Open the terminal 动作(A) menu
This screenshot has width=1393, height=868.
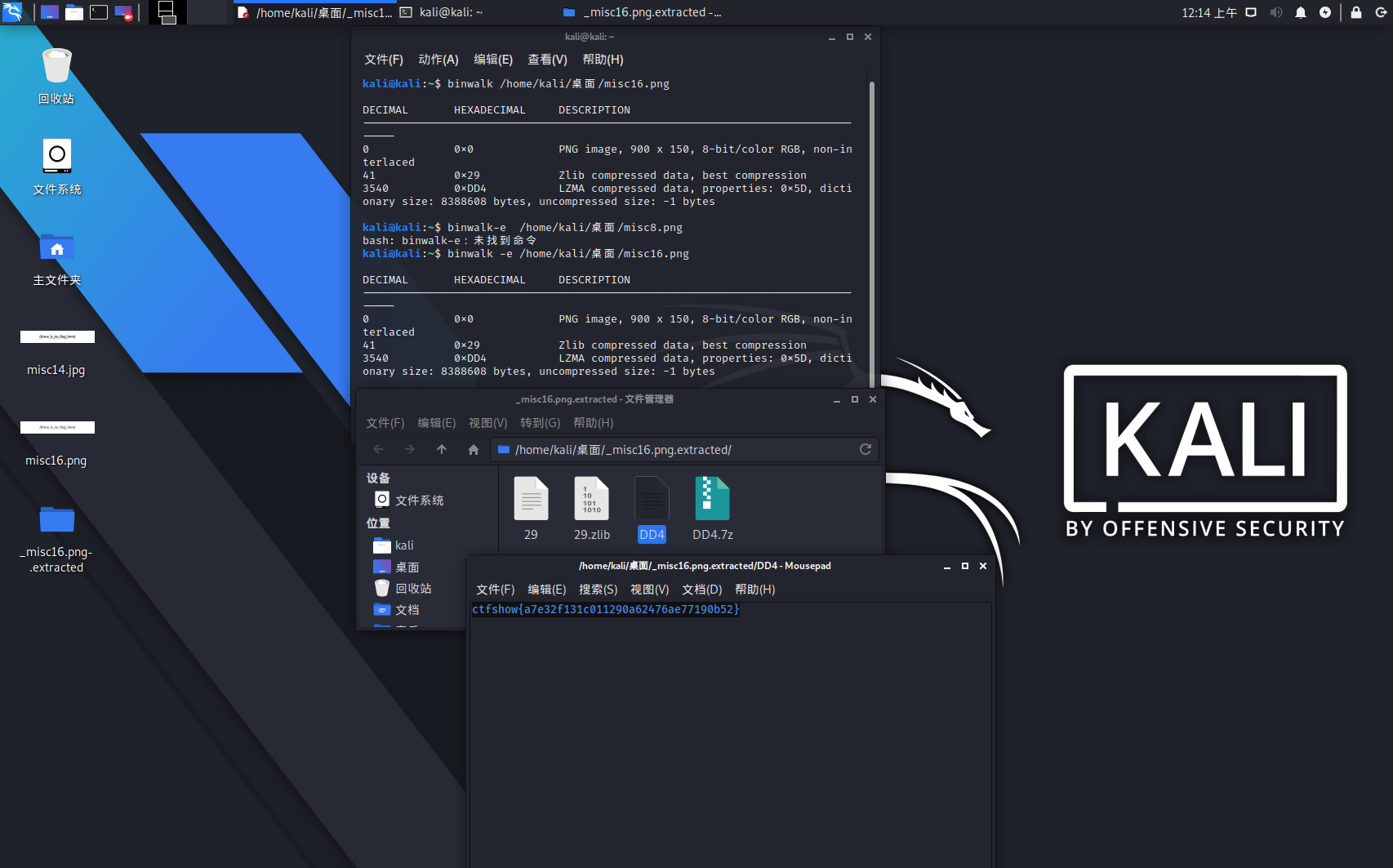pos(438,60)
